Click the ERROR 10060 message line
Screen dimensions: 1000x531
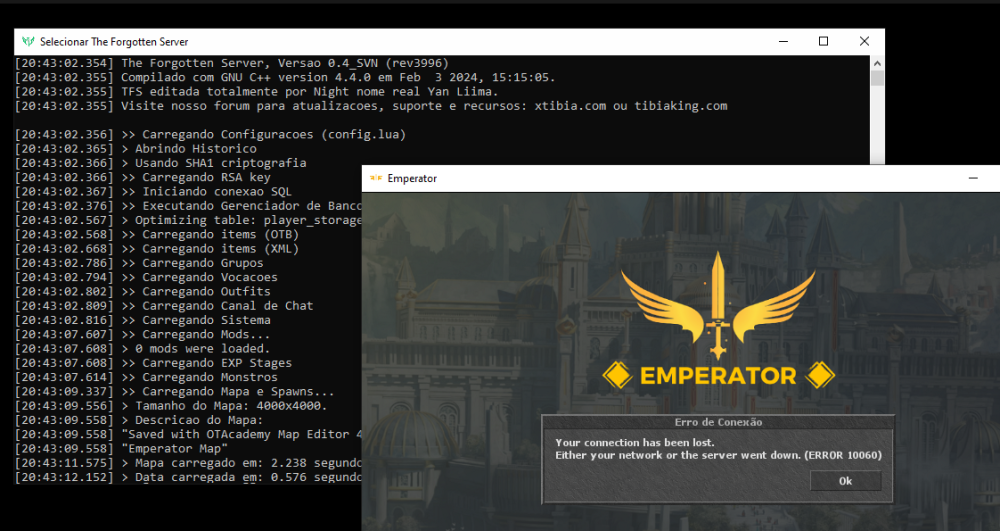coord(718,455)
